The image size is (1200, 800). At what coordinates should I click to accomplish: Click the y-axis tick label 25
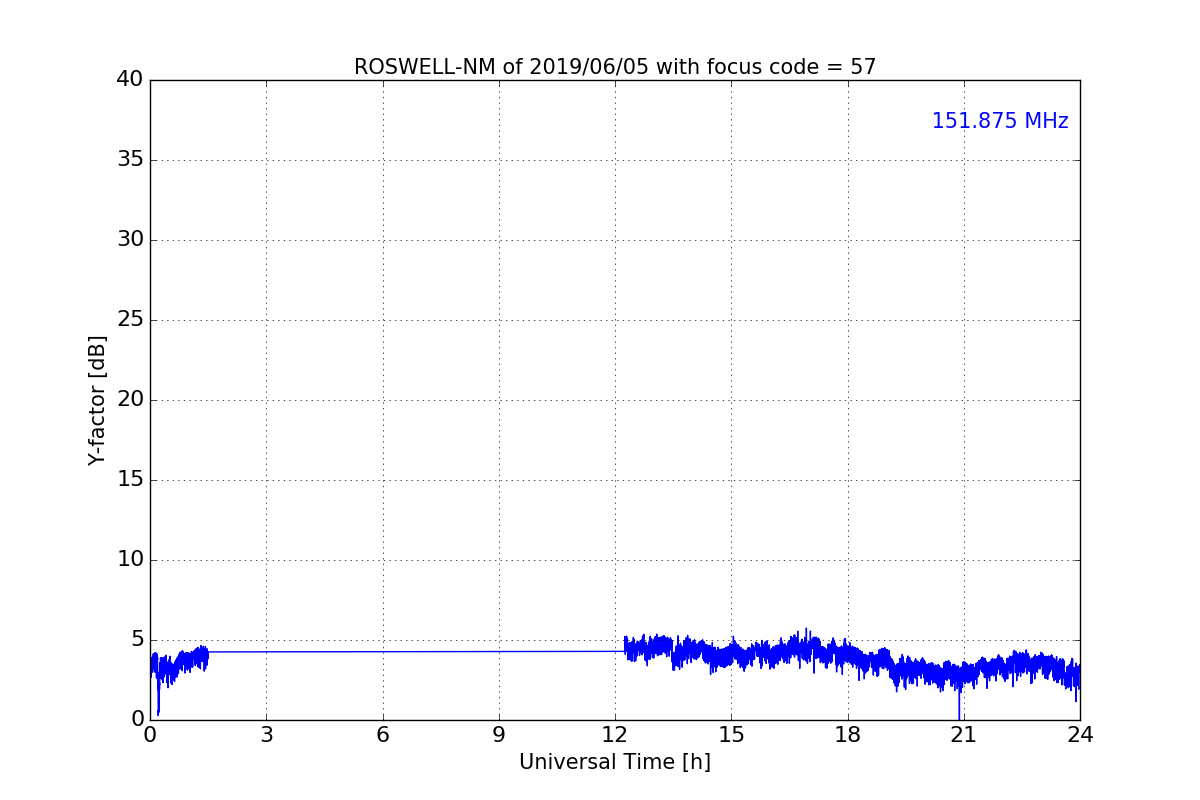click(130, 320)
